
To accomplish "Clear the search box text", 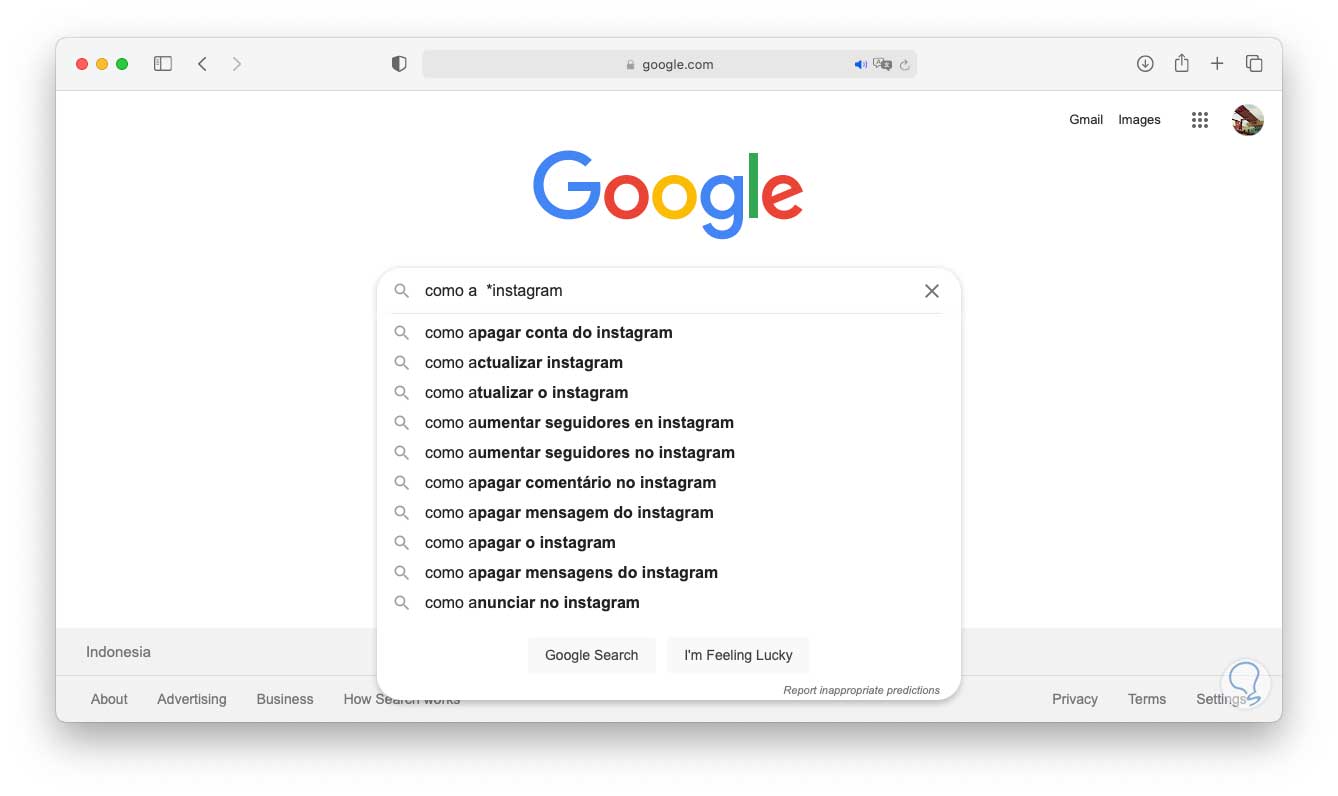I will point(932,291).
